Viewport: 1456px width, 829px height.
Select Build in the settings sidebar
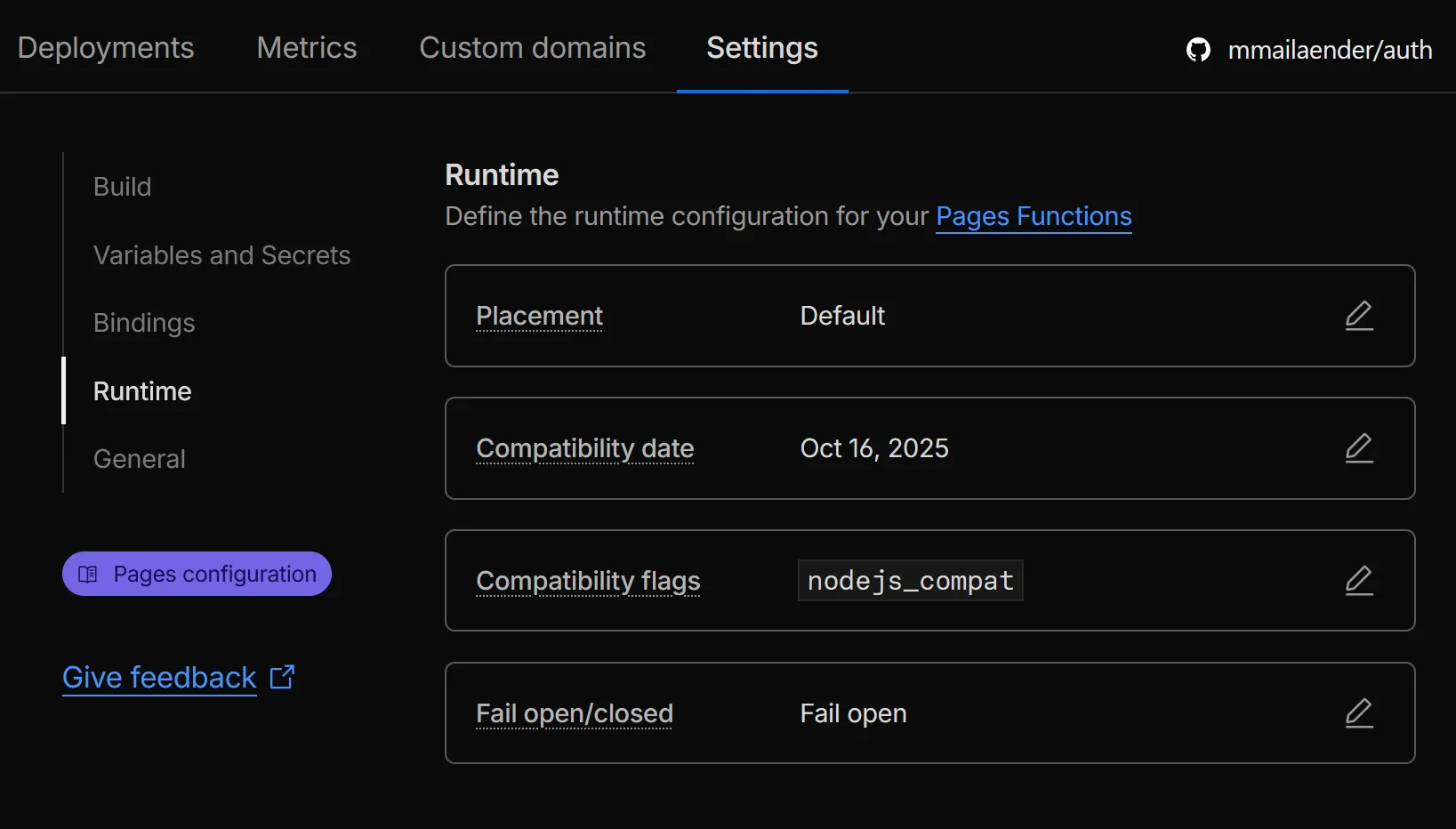(x=122, y=187)
